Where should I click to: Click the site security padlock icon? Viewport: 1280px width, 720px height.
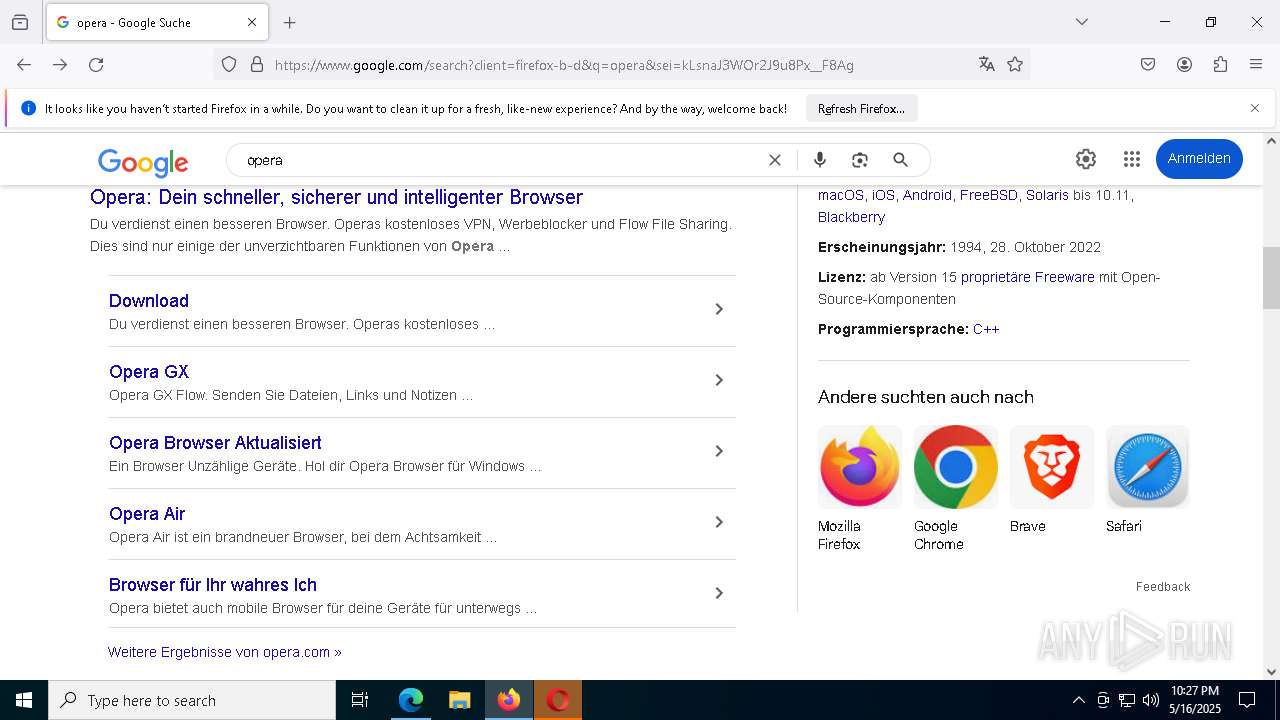257,65
